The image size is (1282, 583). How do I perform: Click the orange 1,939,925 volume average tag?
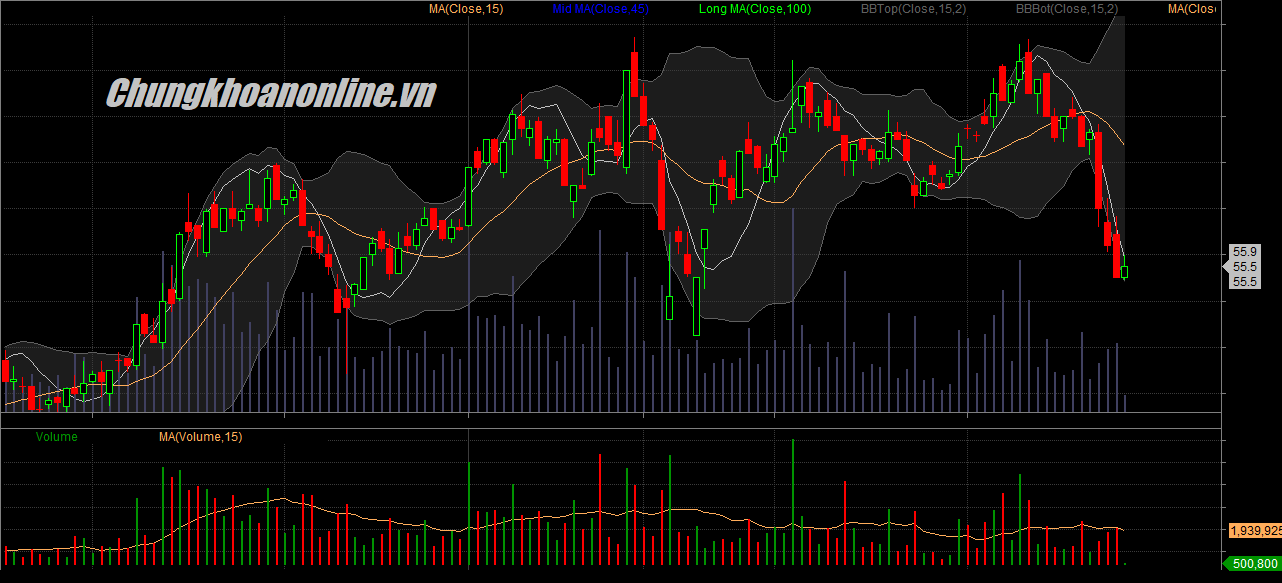click(x=1254, y=531)
